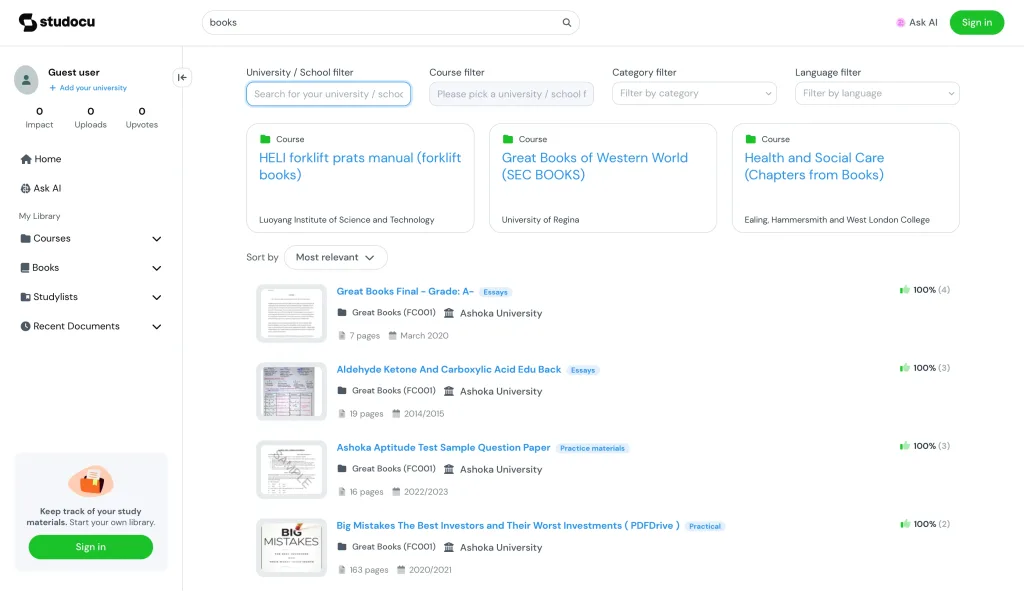Click the guest user avatar icon

coord(26,80)
